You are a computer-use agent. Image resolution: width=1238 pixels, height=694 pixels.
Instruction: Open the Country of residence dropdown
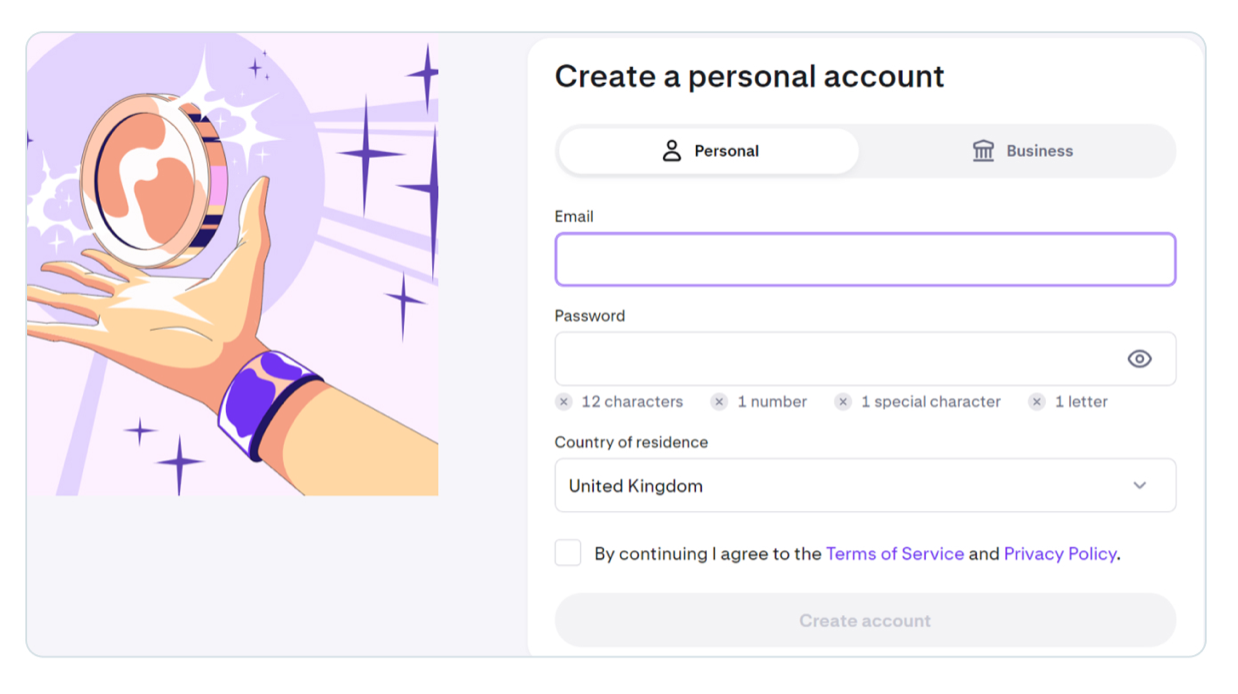tap(865, 486)
